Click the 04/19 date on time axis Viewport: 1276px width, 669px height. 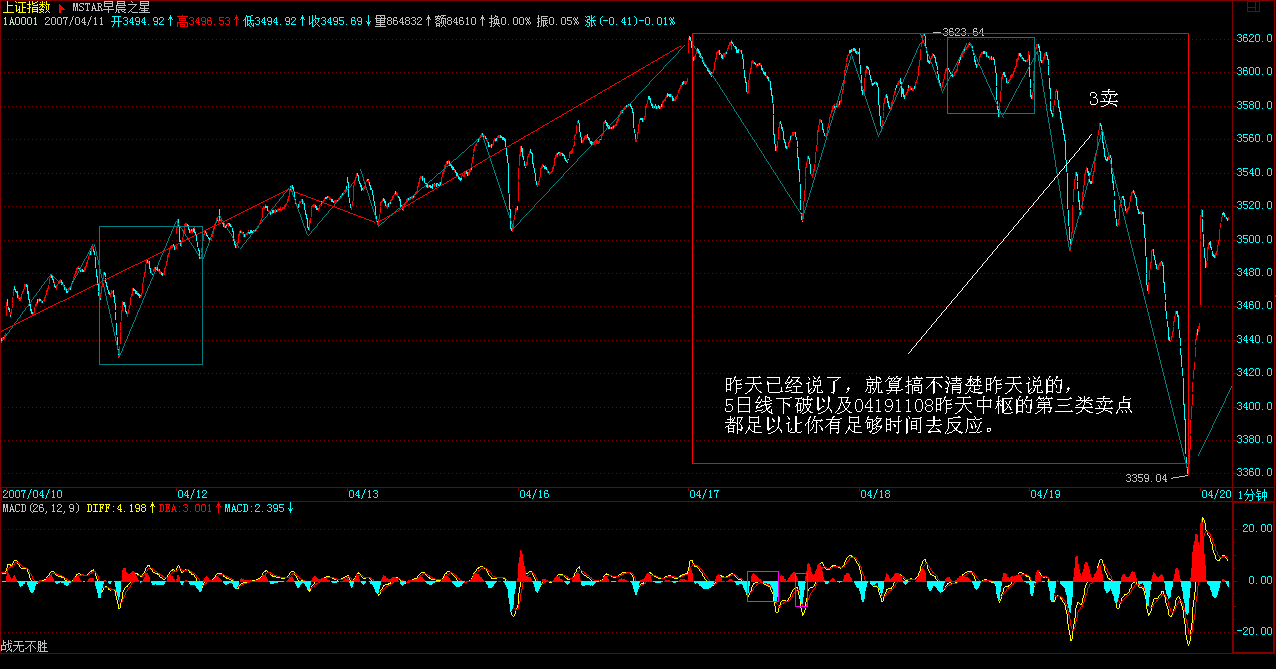click(1045, 495)
